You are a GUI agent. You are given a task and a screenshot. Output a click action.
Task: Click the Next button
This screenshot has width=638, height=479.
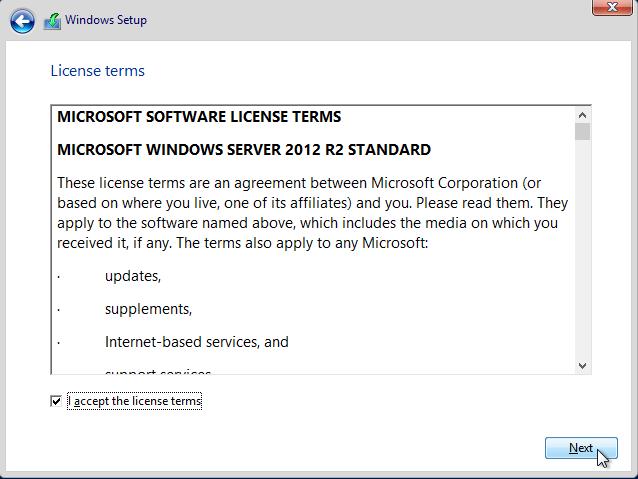(581, 448)
